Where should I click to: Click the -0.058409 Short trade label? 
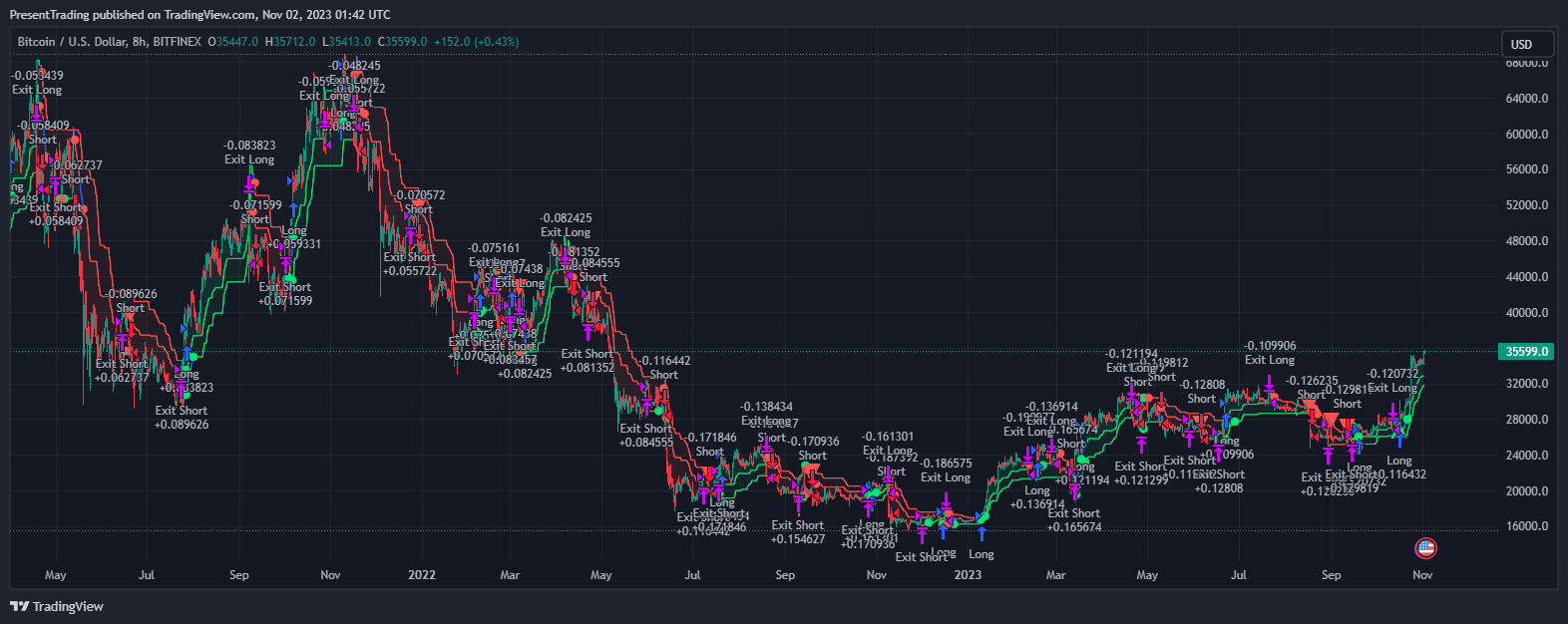tap(43, 133)
